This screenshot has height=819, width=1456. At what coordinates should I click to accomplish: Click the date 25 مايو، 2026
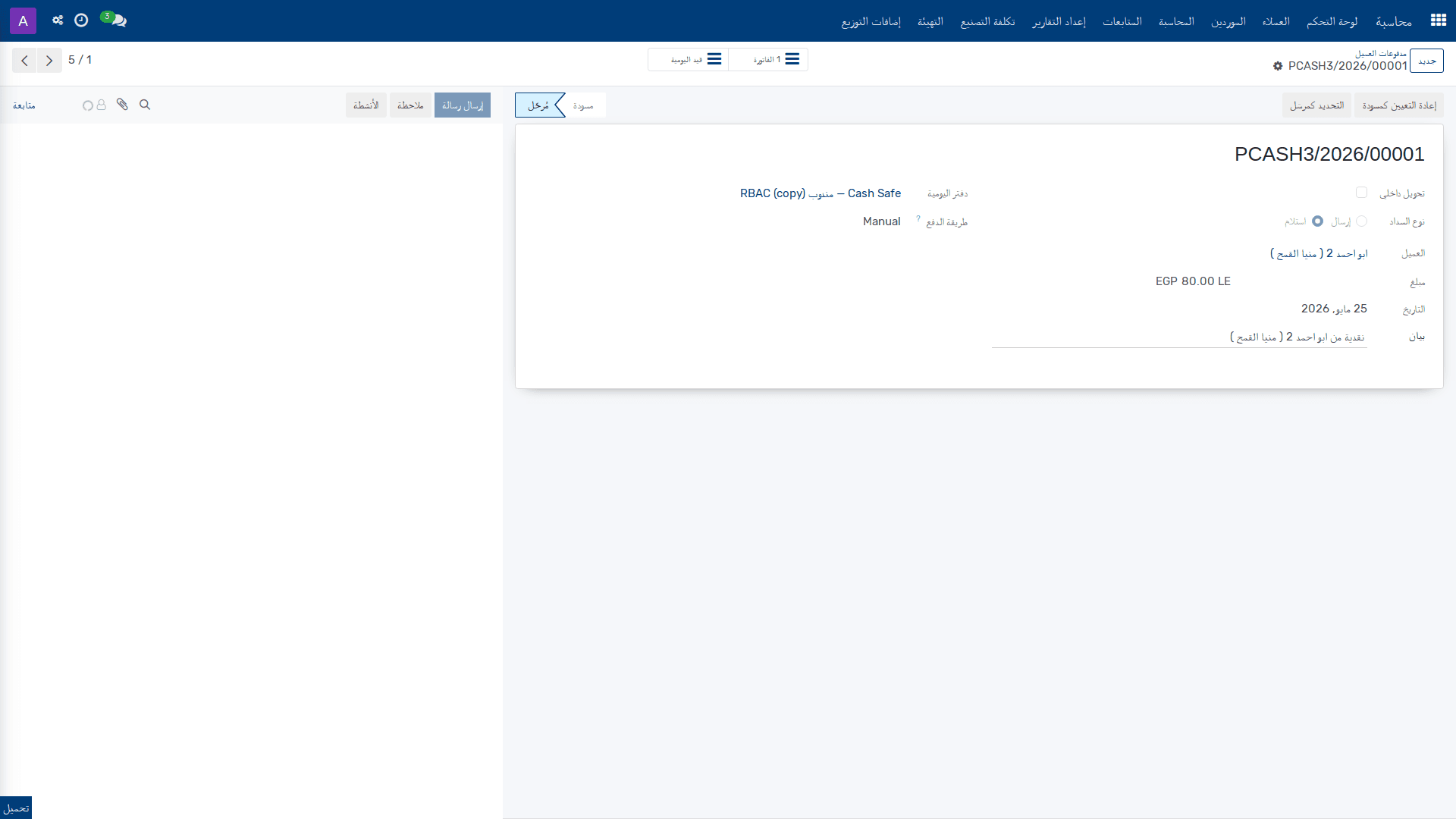(1334, 309)
